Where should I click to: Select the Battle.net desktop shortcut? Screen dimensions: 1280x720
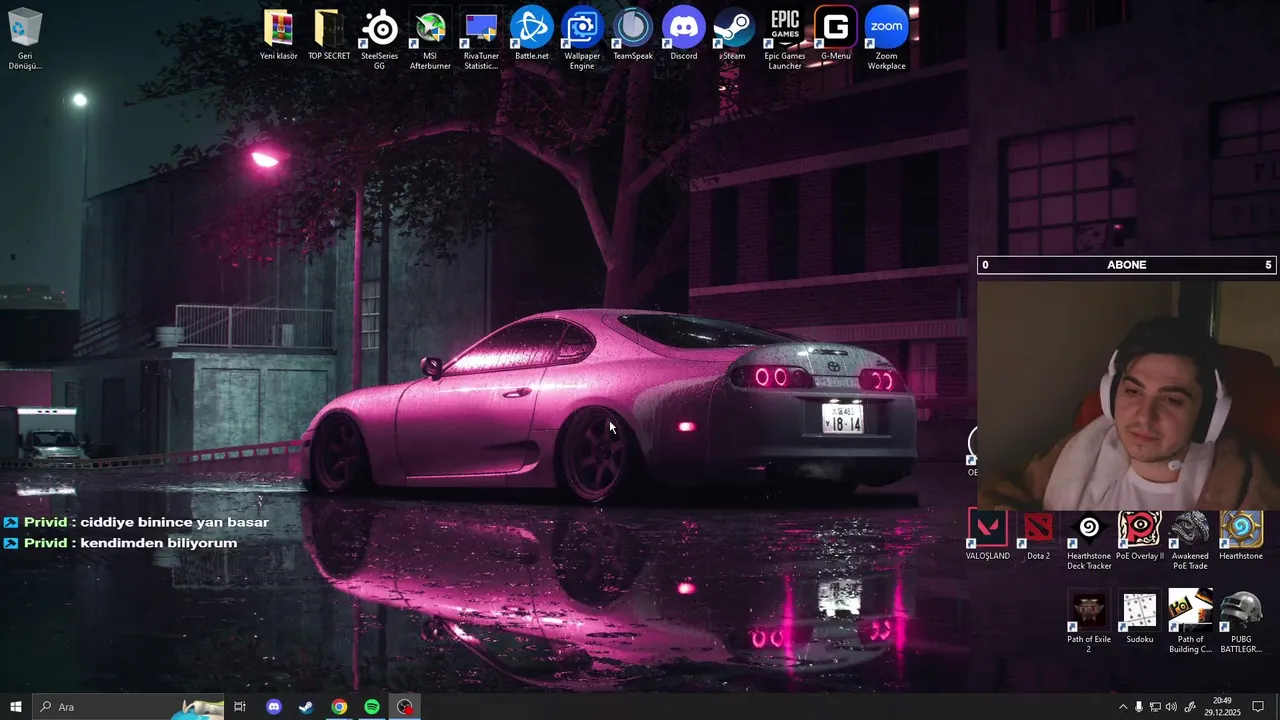coord(532,34)
